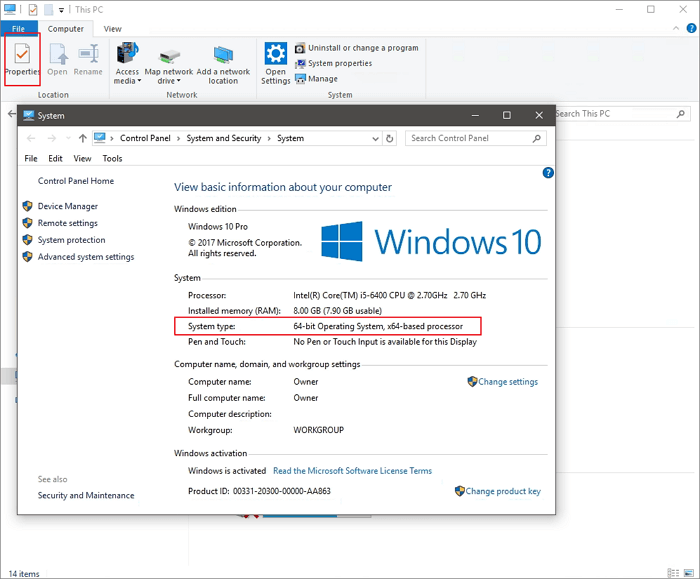This screenshot has height=579, width=700.
Task: Click the Change product key link
Action: point(503,492)
